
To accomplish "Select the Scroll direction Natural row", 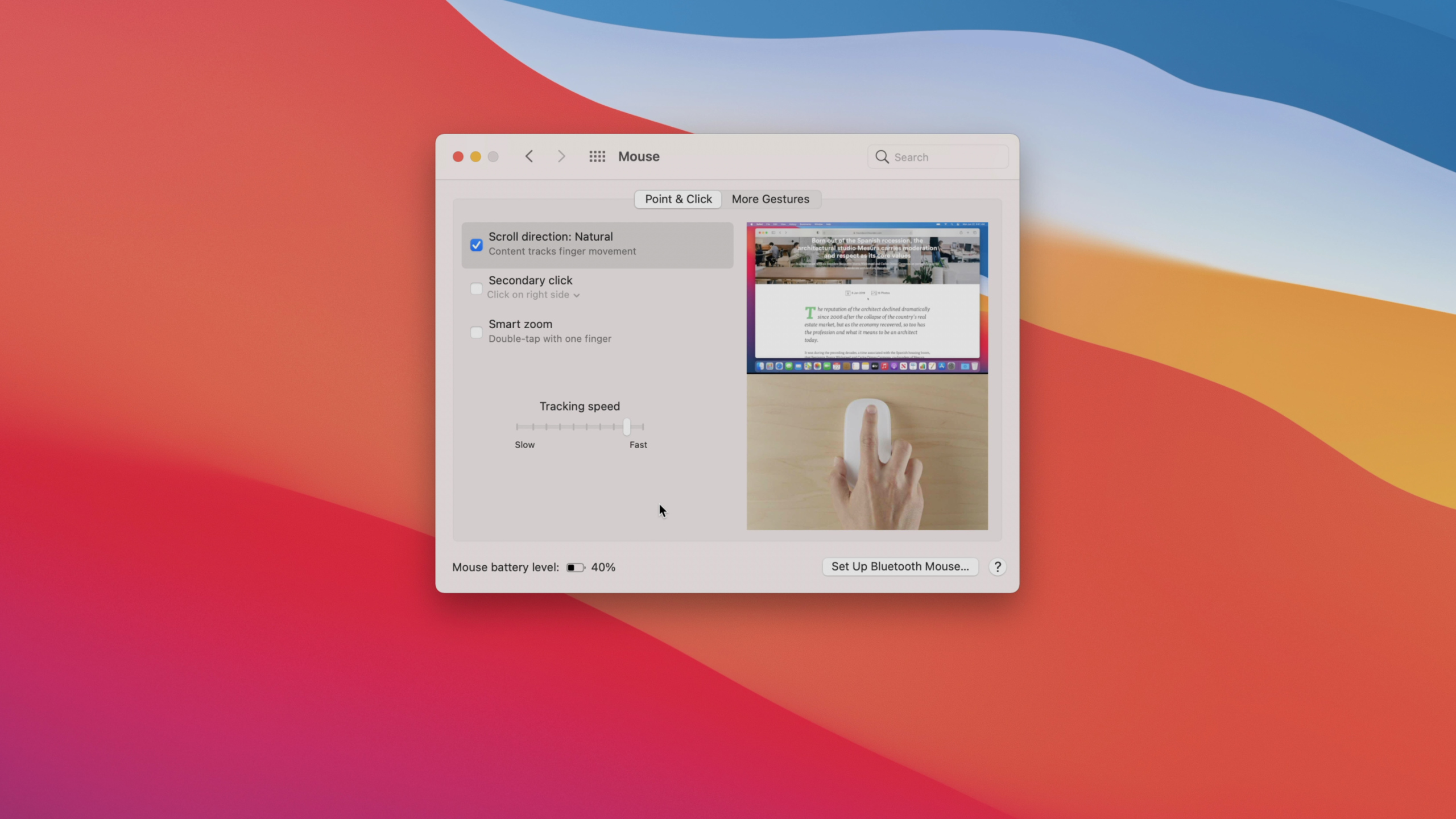I will pyautogui.click(x=597, y=244).
